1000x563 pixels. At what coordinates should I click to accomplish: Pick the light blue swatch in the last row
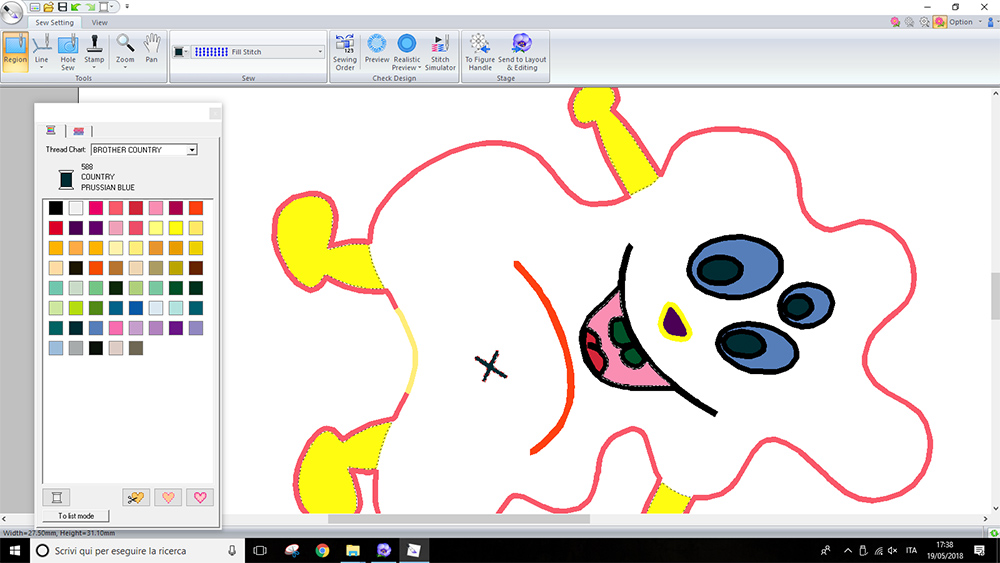coord(56,347)
